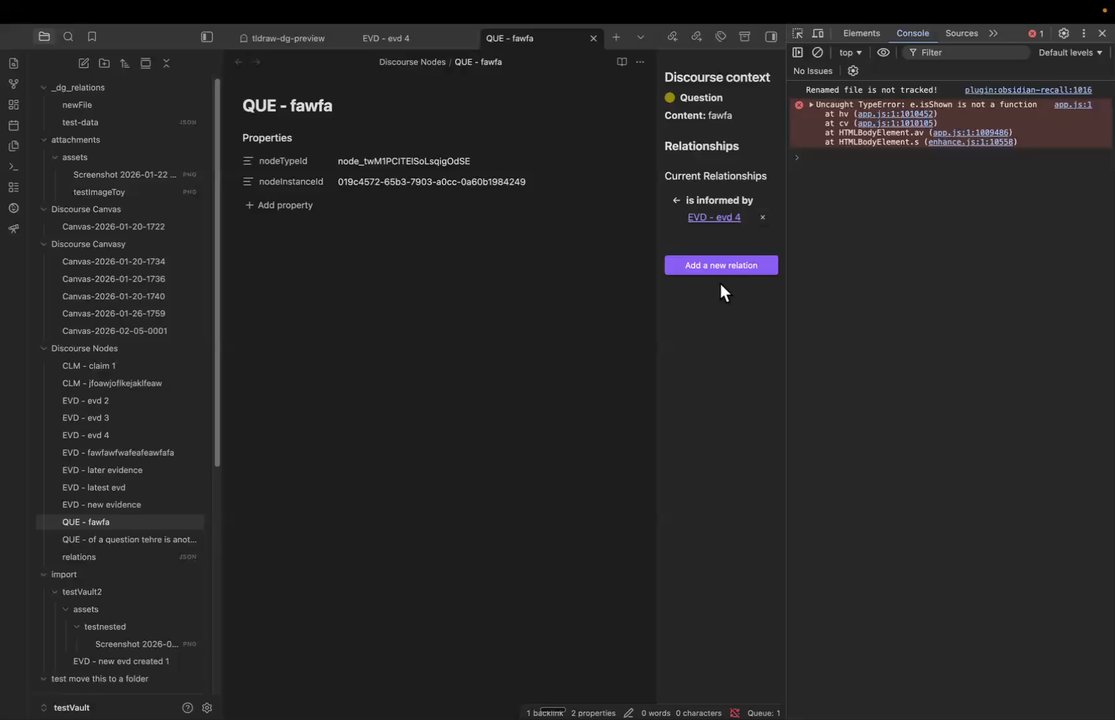The width and height of the screenshot is (1115, 720).
Task: Click the live expression eye icon
Action: 883,53
